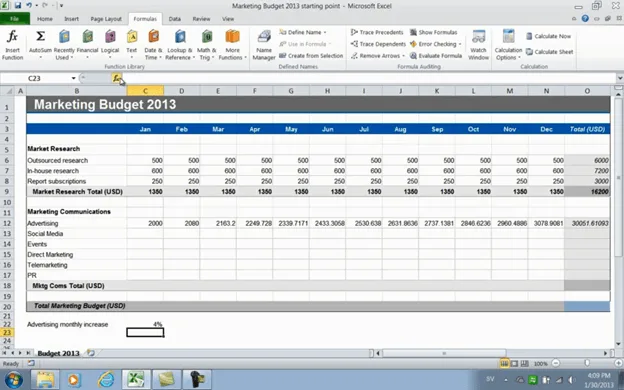Viewport: 624px width, 390px height.
Task: Open Excel Help question mark icon
Action: pos(585,18)
